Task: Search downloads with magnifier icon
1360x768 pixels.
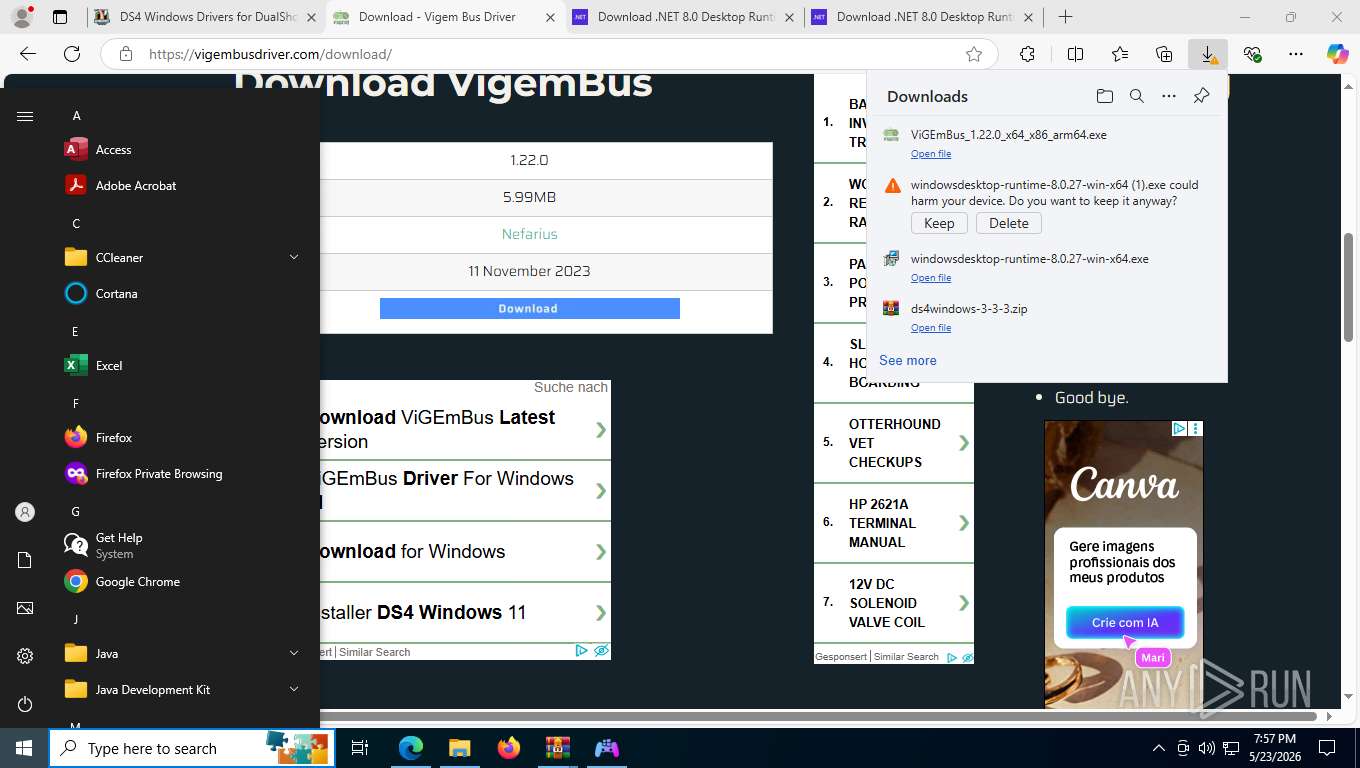Action: click(1136, 96)
